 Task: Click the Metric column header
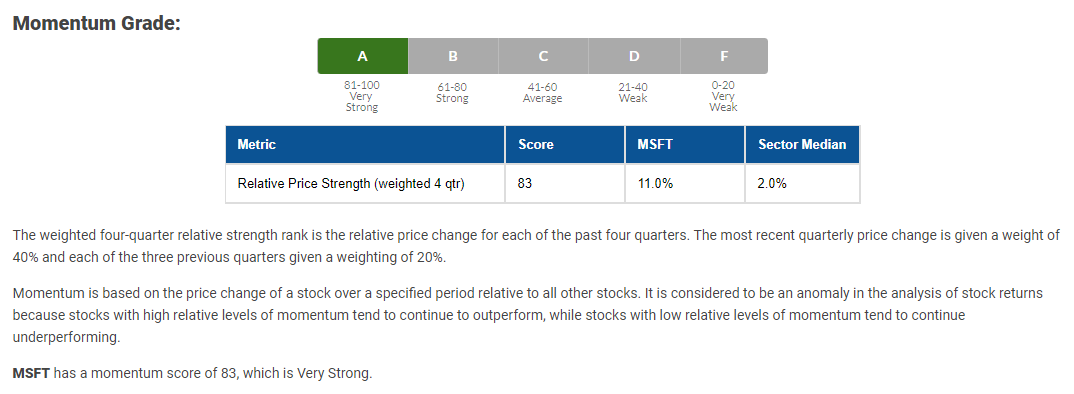[365, 145]
